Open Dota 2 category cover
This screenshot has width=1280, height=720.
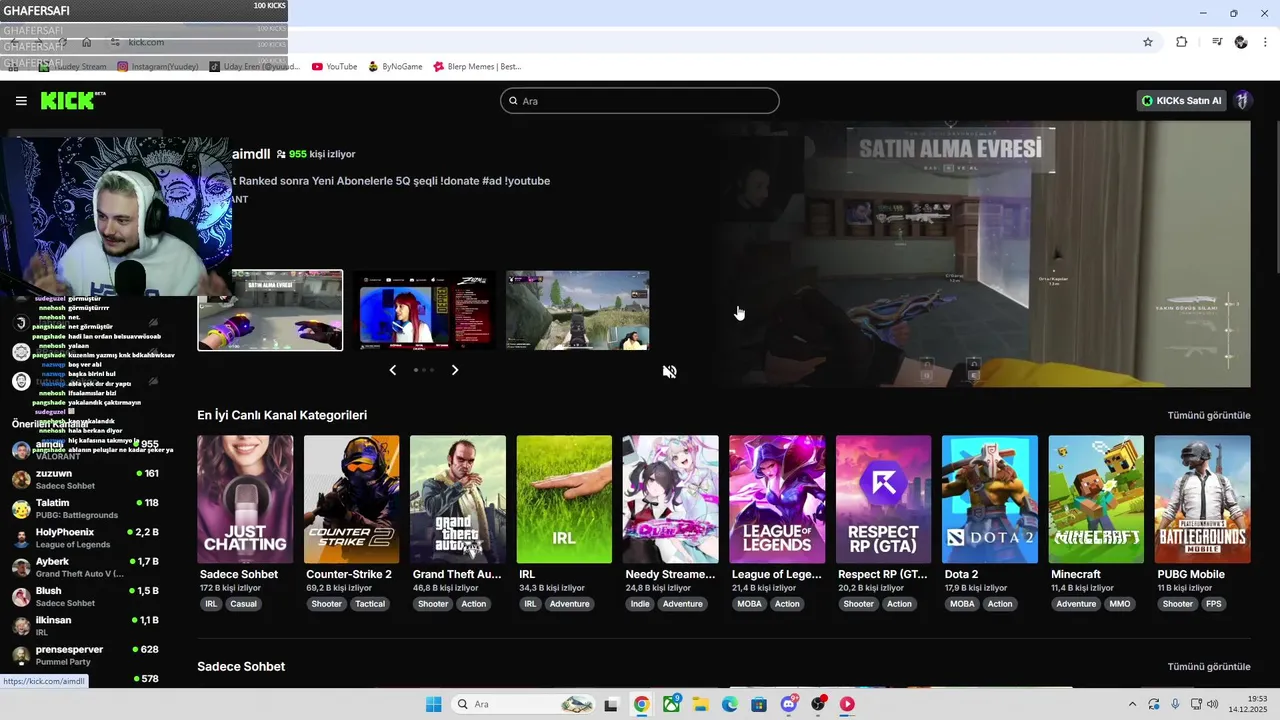(989, 499)
